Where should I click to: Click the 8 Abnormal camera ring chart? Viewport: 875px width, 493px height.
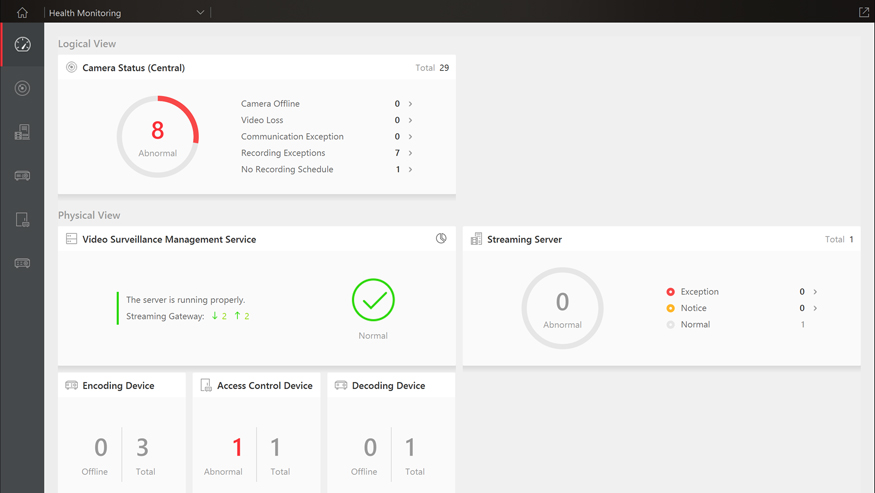click(x=158, y=137)
